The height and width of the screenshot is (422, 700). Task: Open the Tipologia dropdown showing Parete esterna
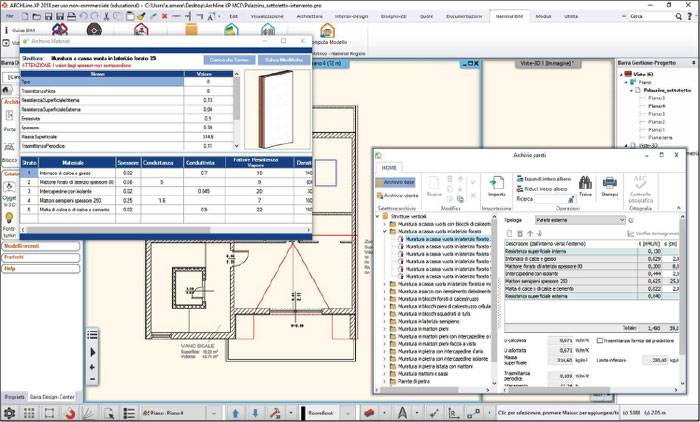(x=580, y=220)
